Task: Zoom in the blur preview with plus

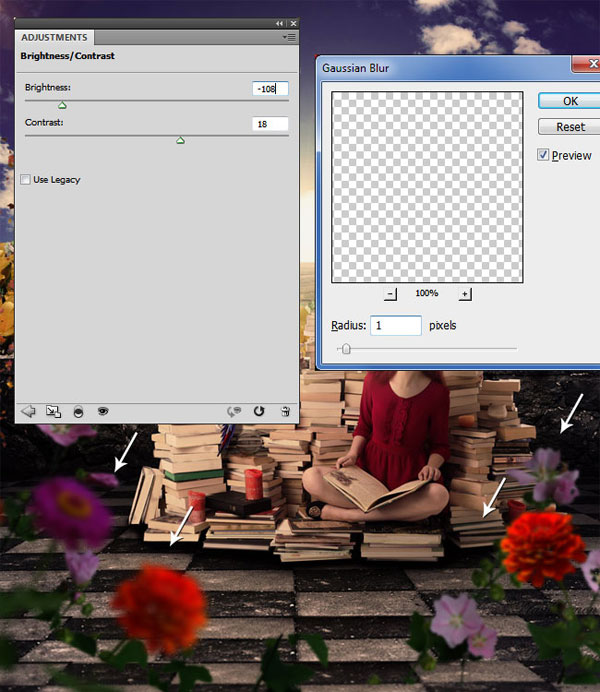Action: pos(465,294)
